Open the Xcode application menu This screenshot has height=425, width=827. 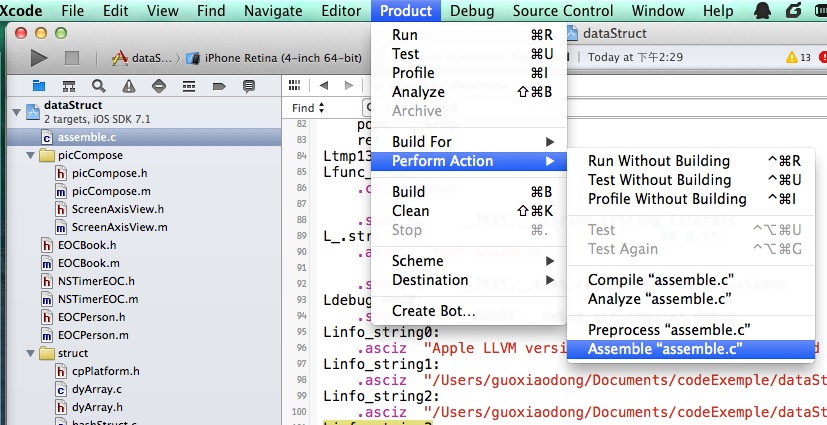[22, 11]
